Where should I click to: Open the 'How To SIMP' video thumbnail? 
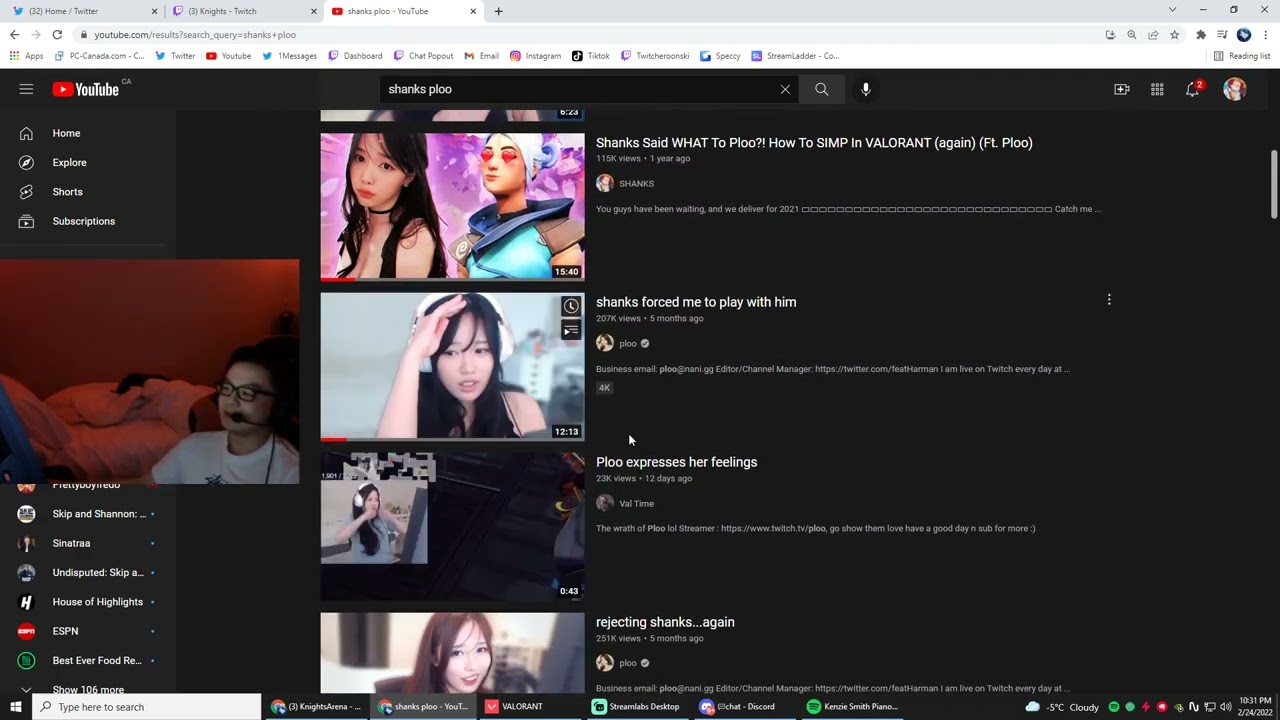coord(452,206)
